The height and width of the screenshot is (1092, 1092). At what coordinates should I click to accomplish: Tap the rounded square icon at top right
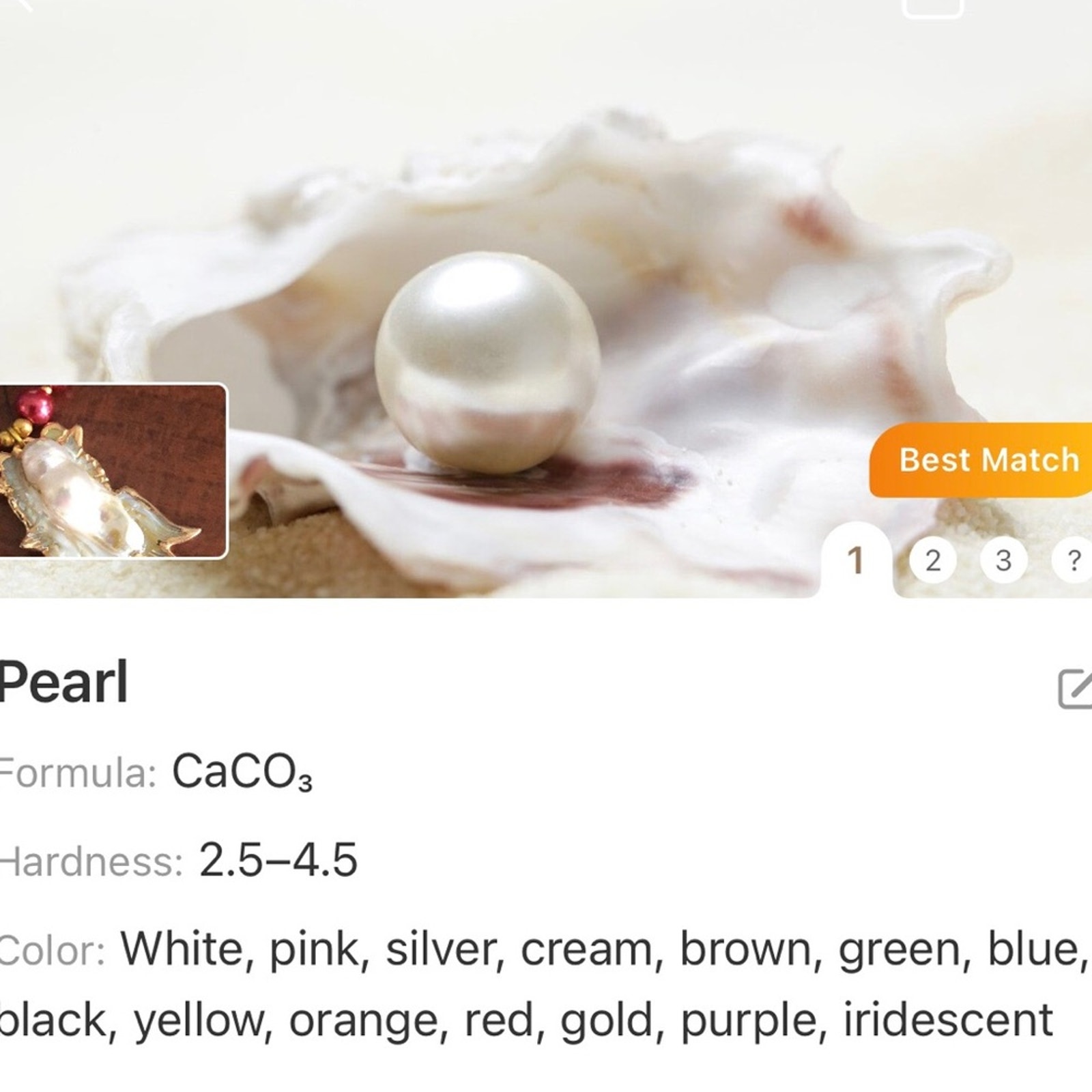(x=932, y=8)
